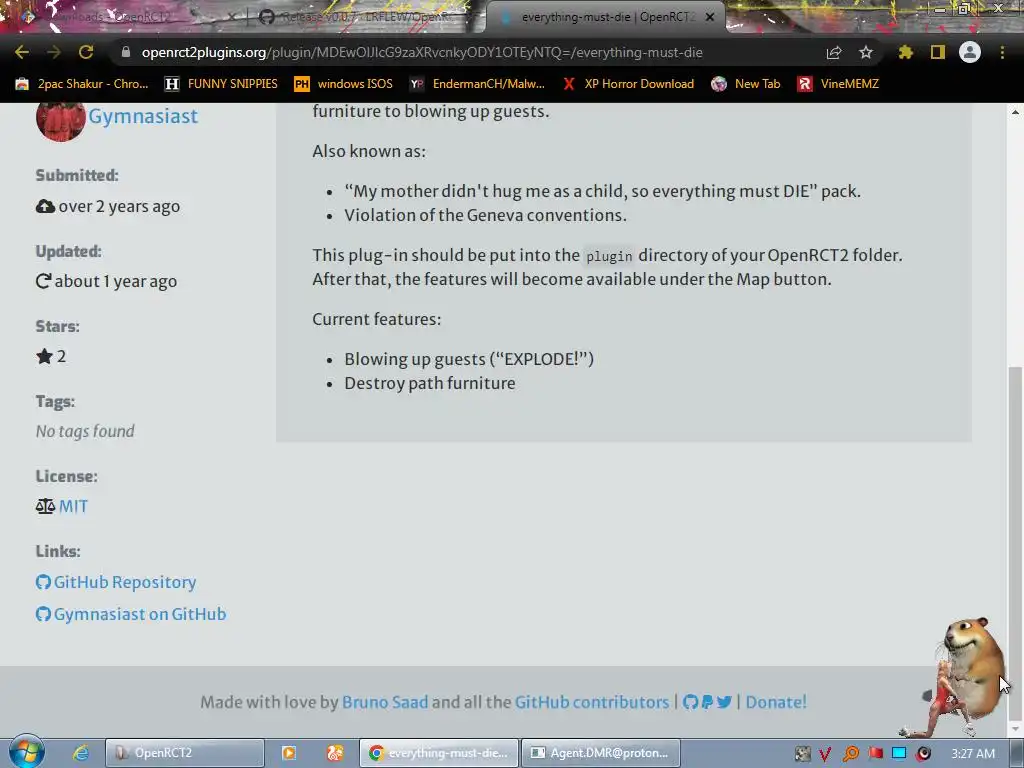Launch Internet Explorer from taskbar
The width and height of the screenshot is (1024, 768).
(x=81, y=753)
